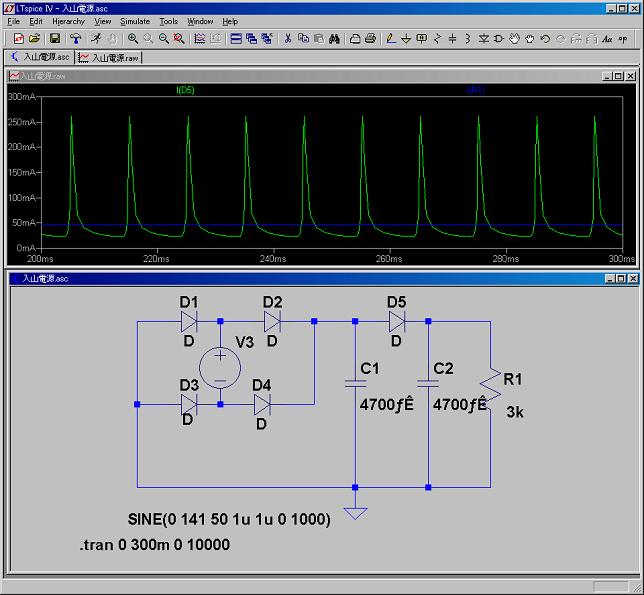Open the Tools menu
This screenshot has height=595, width=644.
pos(168,21)
